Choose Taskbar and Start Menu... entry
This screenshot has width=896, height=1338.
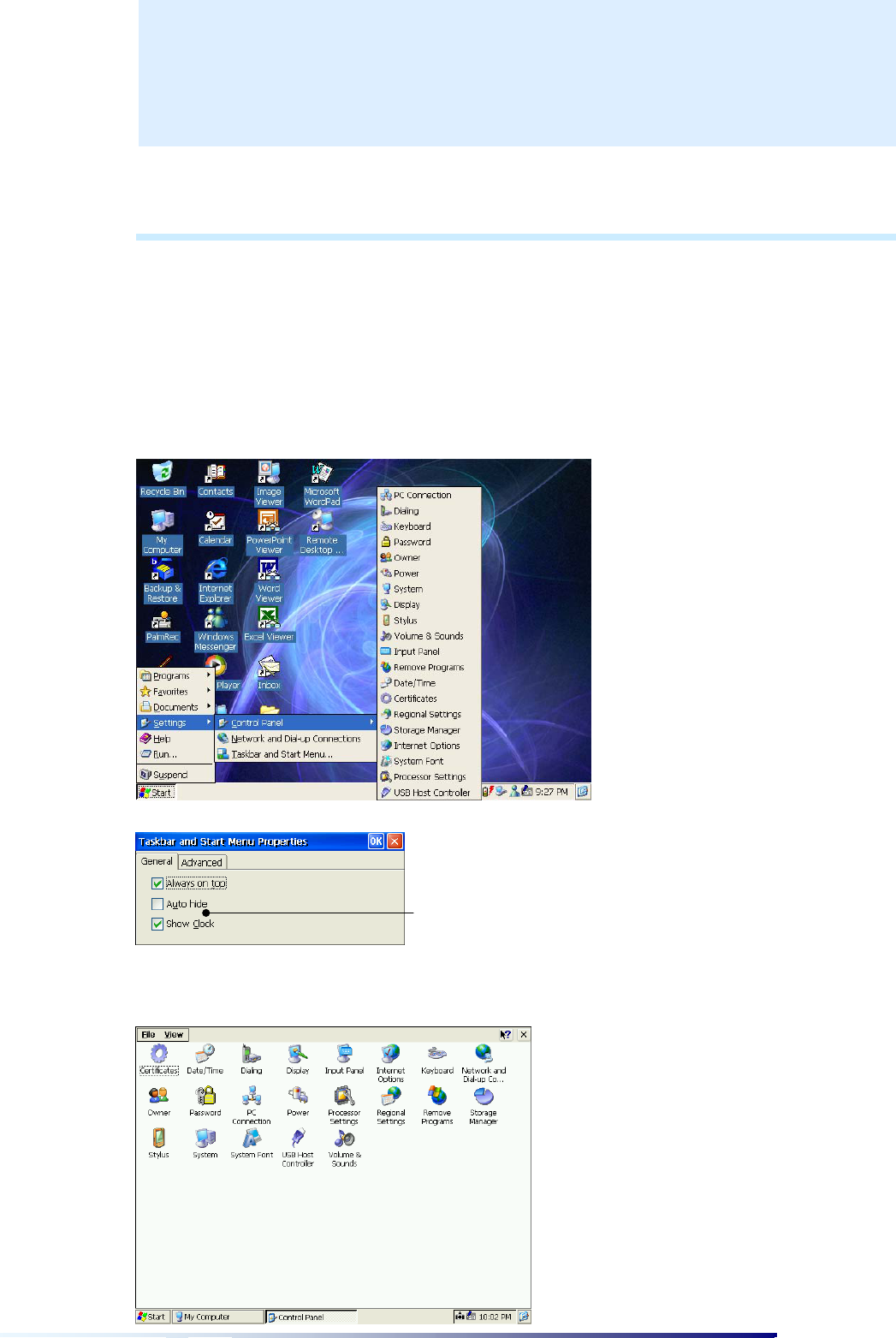coord(296,754)
